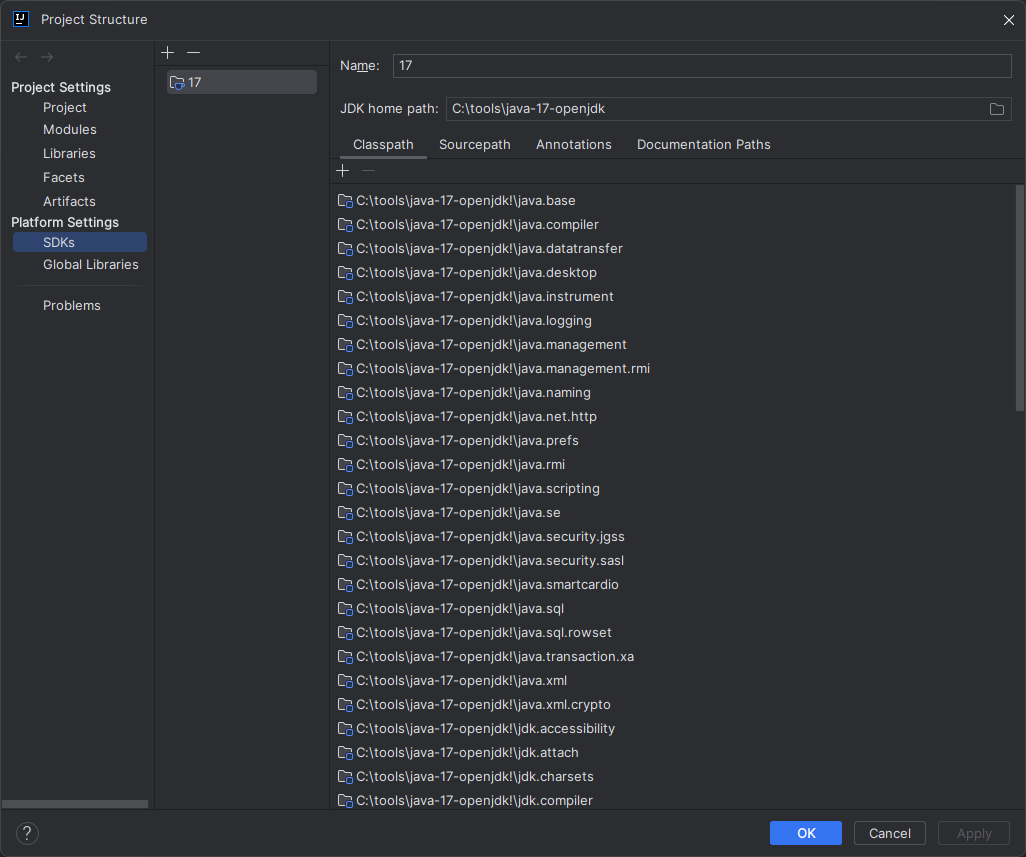Select the java.xml.crypto classpath entry
This screenshot has height=857, width=1026.
click(474, 705)
